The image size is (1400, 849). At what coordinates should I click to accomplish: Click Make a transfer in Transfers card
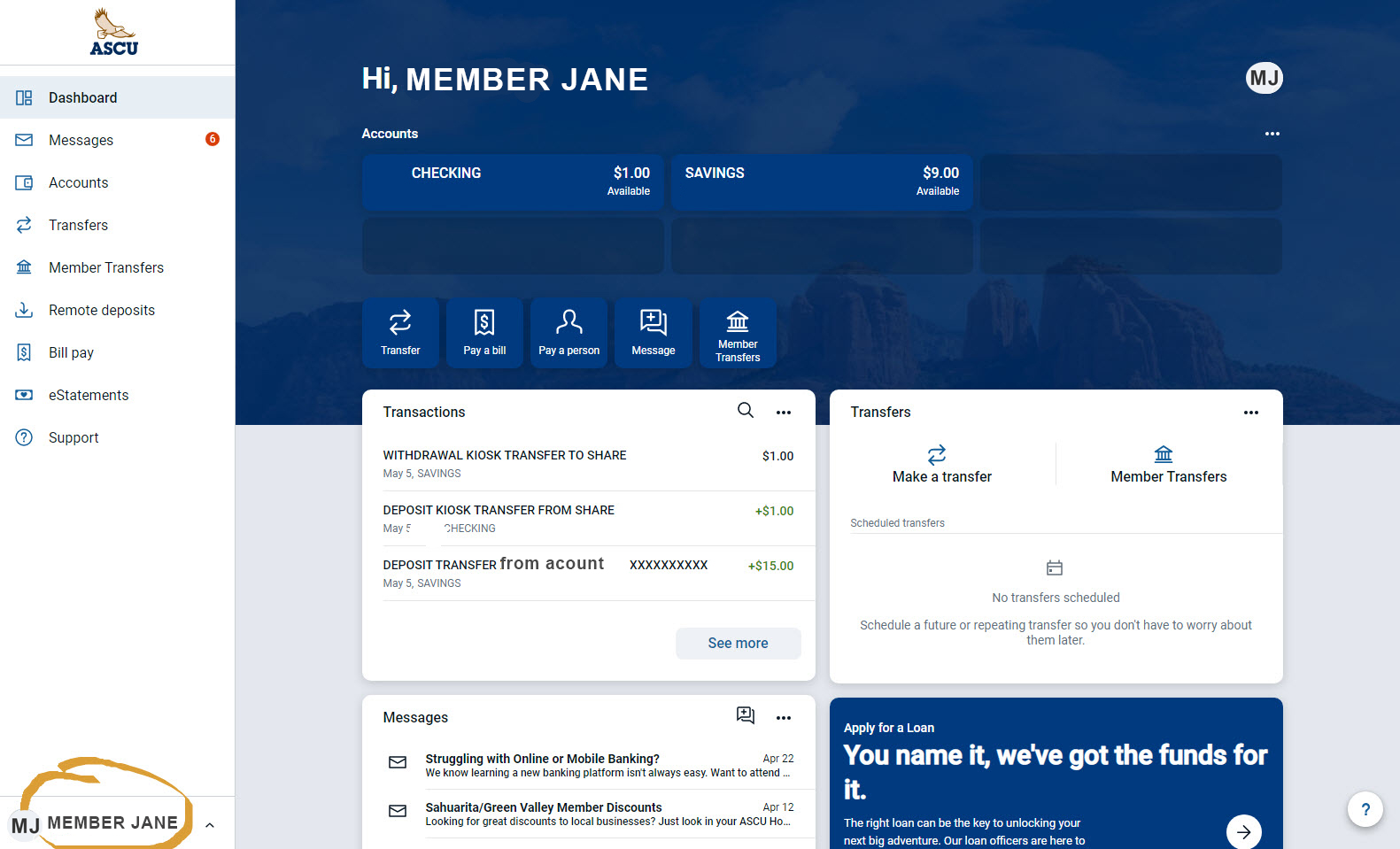click(941, 465)
